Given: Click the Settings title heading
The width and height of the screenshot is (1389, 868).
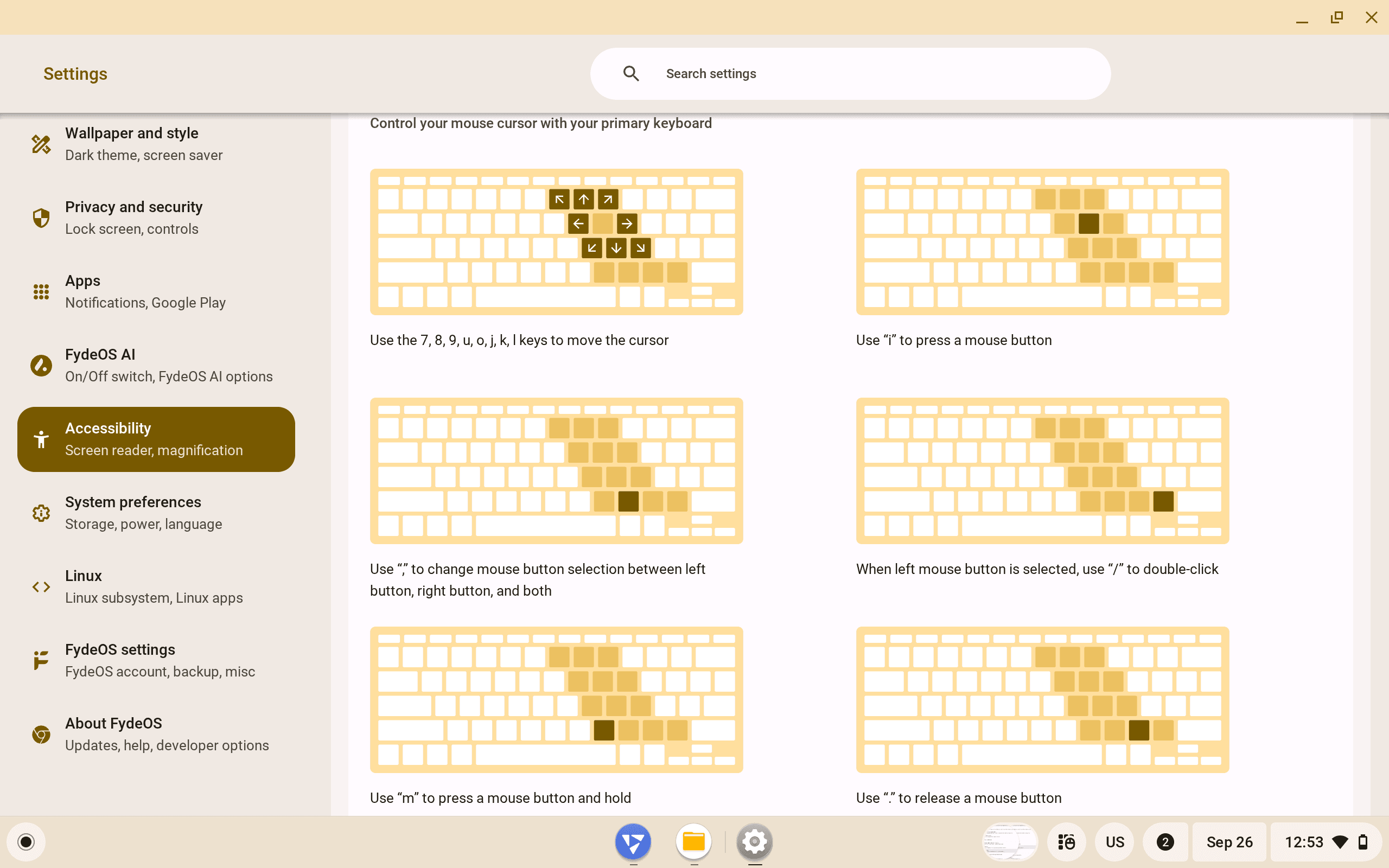Looking at the screenshot, I should click(75, 73).
